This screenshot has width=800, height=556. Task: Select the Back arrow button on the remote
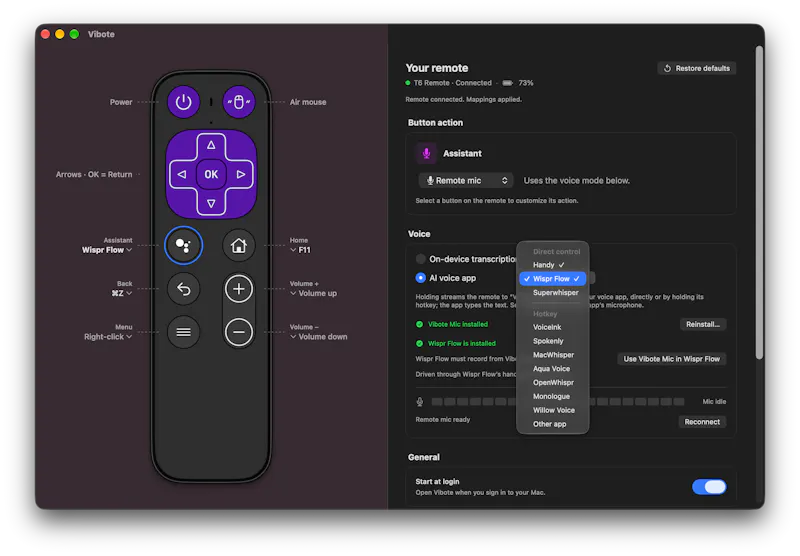click(x=183, y=289)
